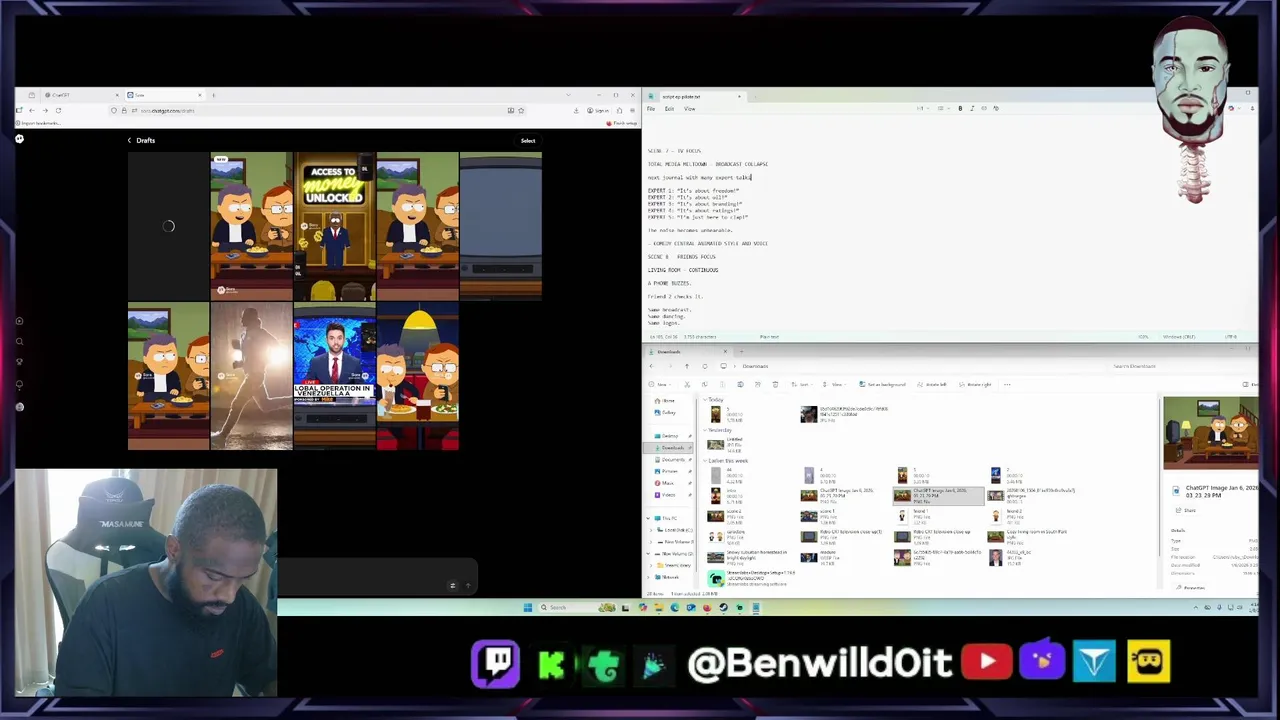Expand This PC in the navigation pane

coord(648,518)
